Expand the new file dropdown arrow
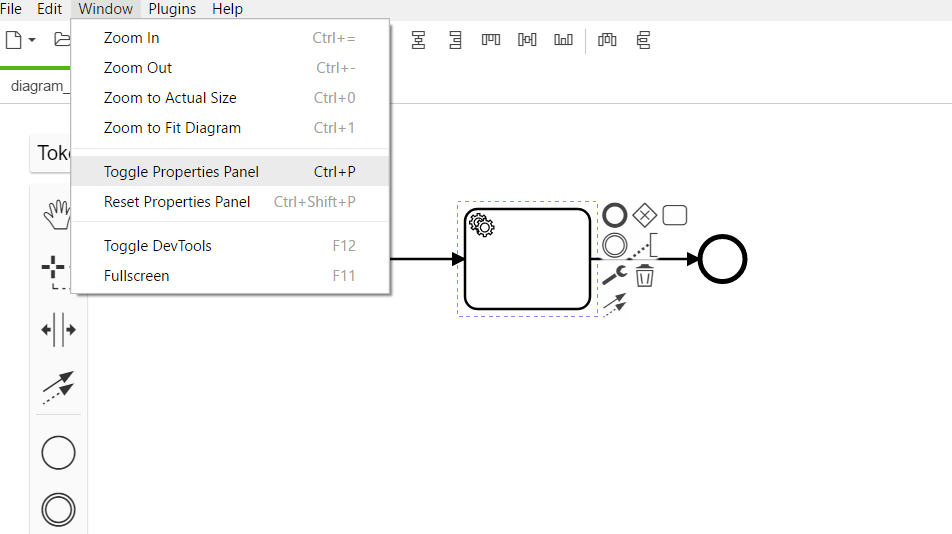 click(32, 40)
